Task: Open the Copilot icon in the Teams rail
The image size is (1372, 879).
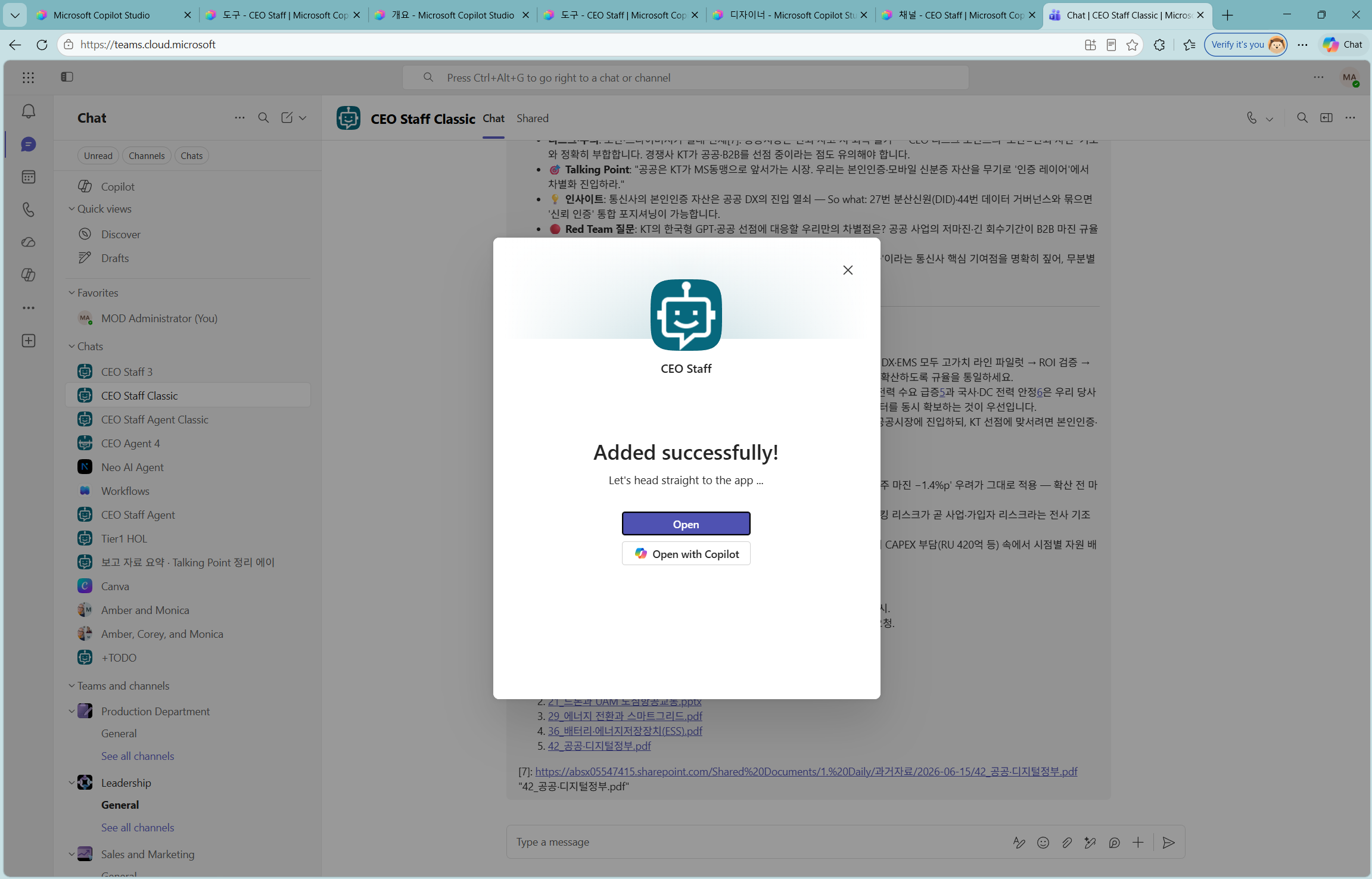Action: [x=29, y=275]
